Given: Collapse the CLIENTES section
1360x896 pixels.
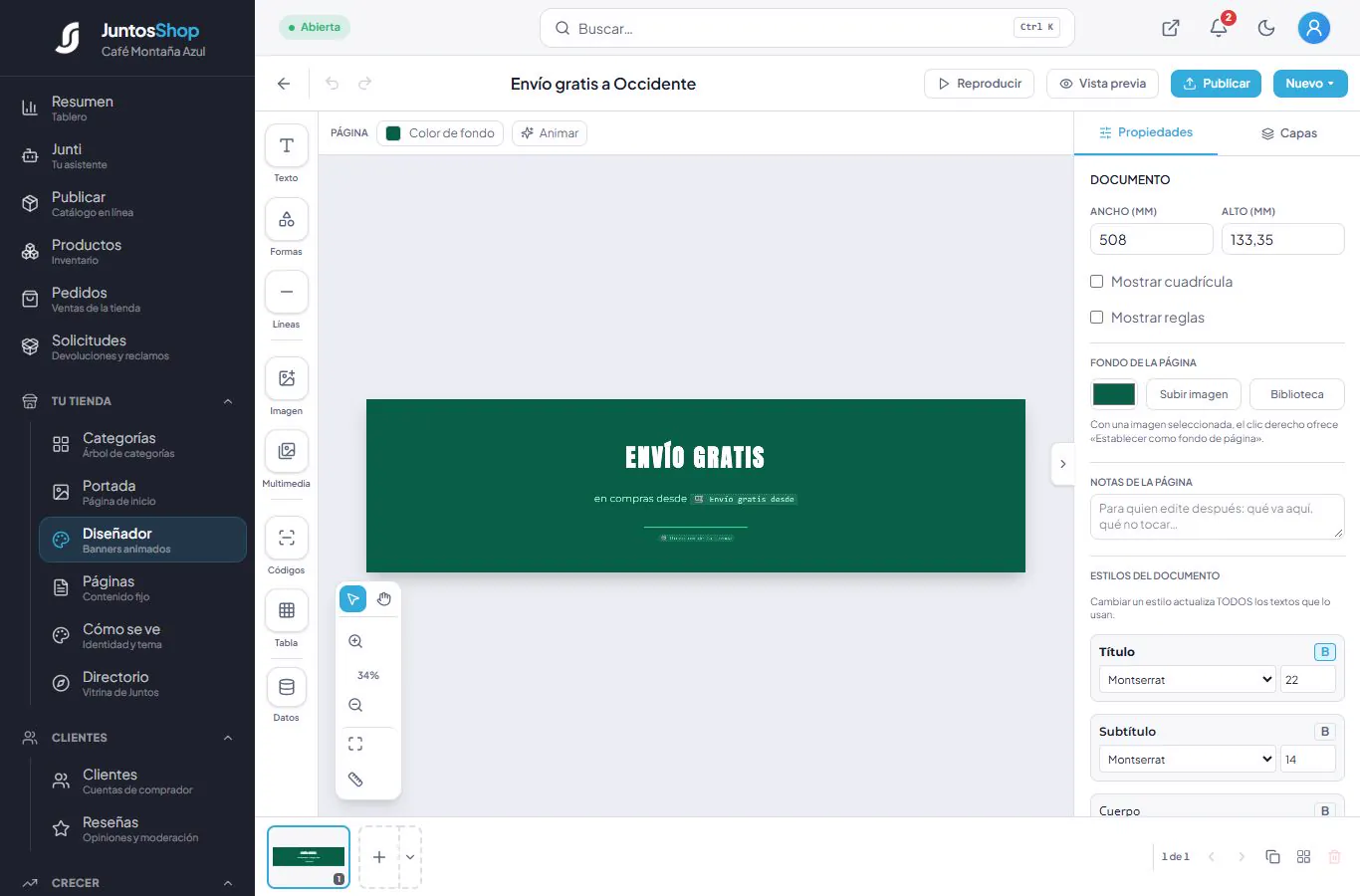Looking at the screenshot, I should click(228, 738).
